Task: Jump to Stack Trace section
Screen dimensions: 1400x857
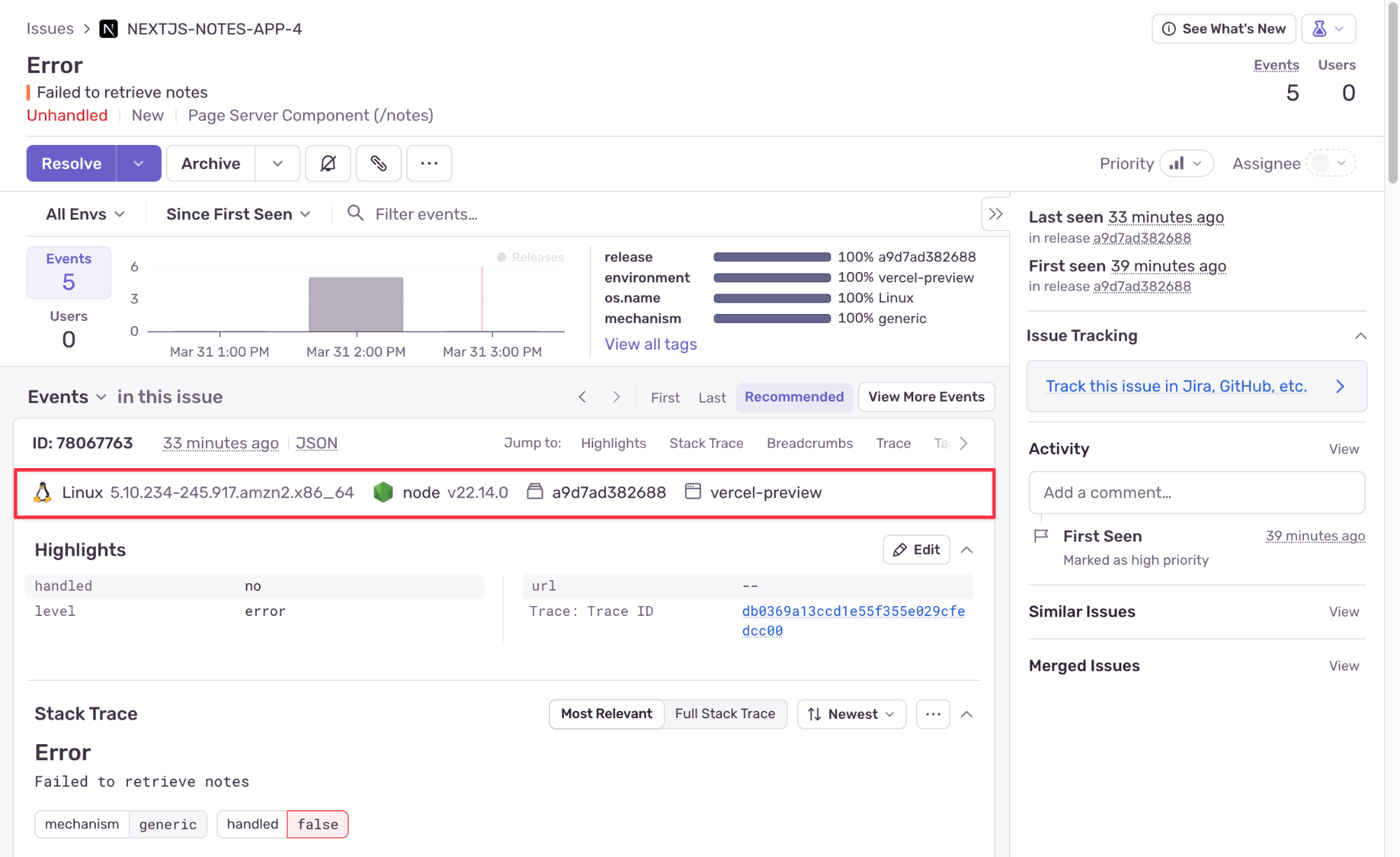Action: tap(706, 444)
